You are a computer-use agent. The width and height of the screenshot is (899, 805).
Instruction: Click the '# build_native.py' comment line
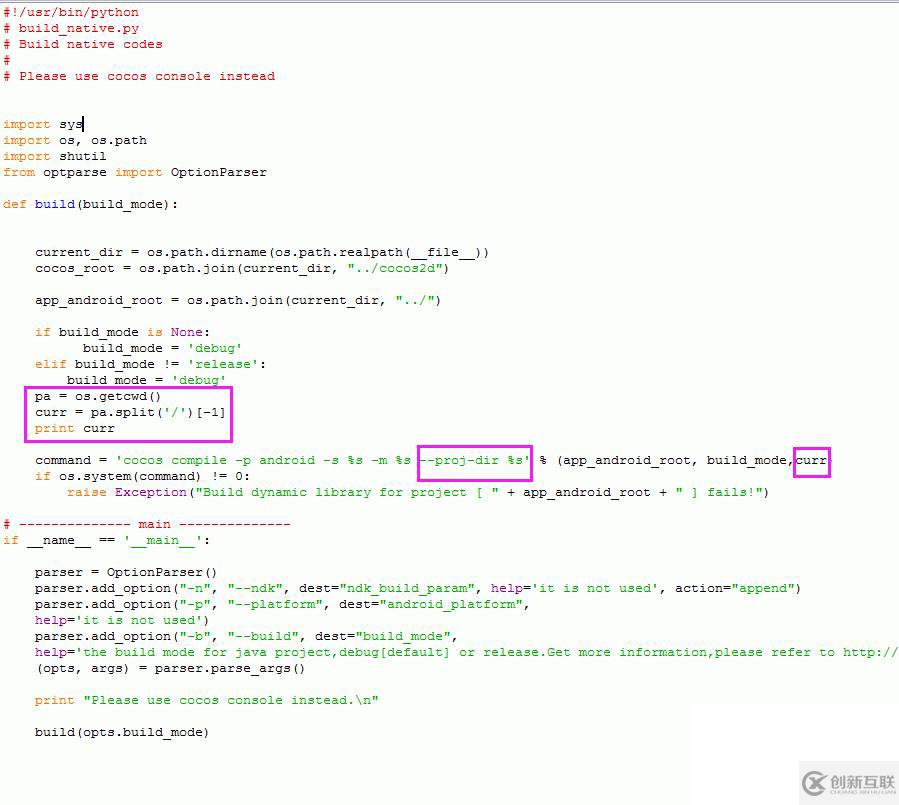pos(71,28)
